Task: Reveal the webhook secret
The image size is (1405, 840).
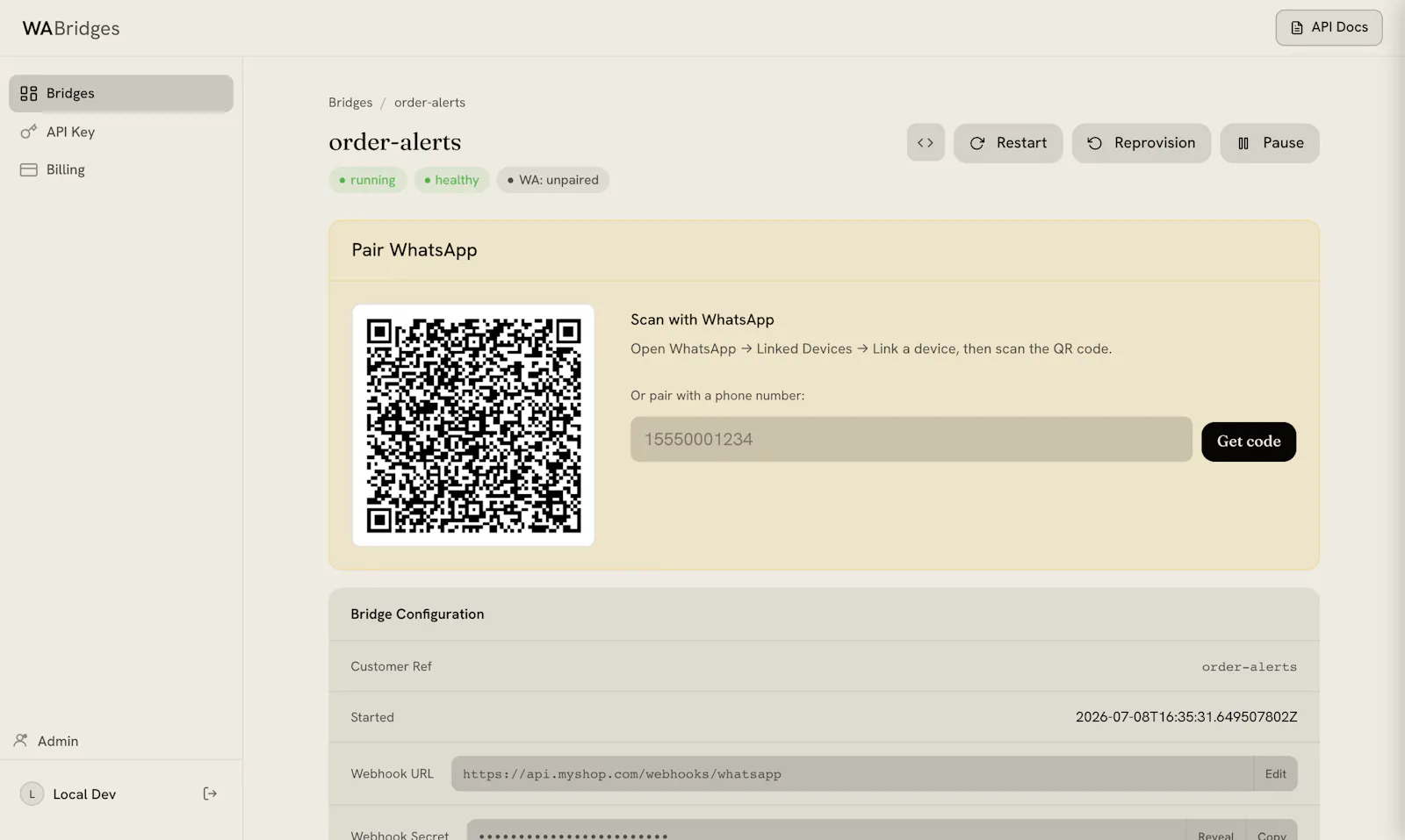Action: 1215,834
